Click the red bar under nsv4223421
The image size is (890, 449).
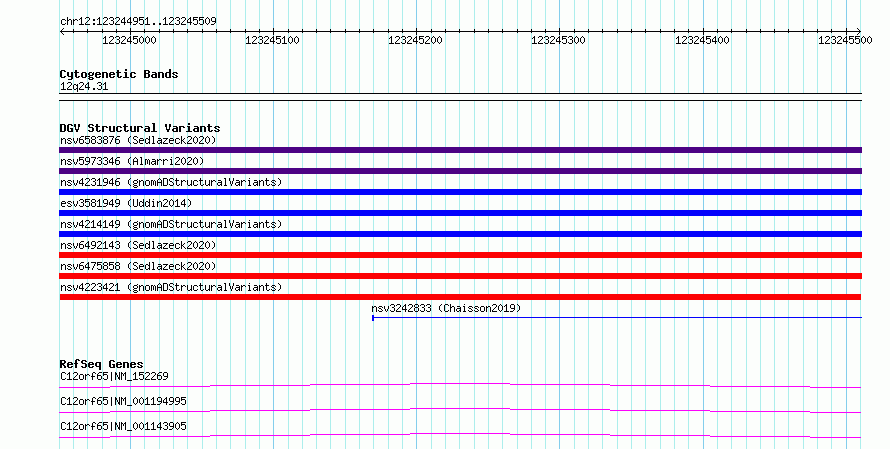pos(460,297)
